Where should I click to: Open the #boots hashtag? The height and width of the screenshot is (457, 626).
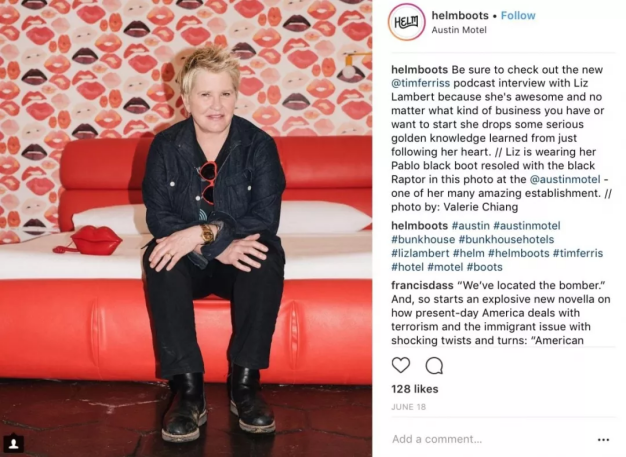coord(484,267)
